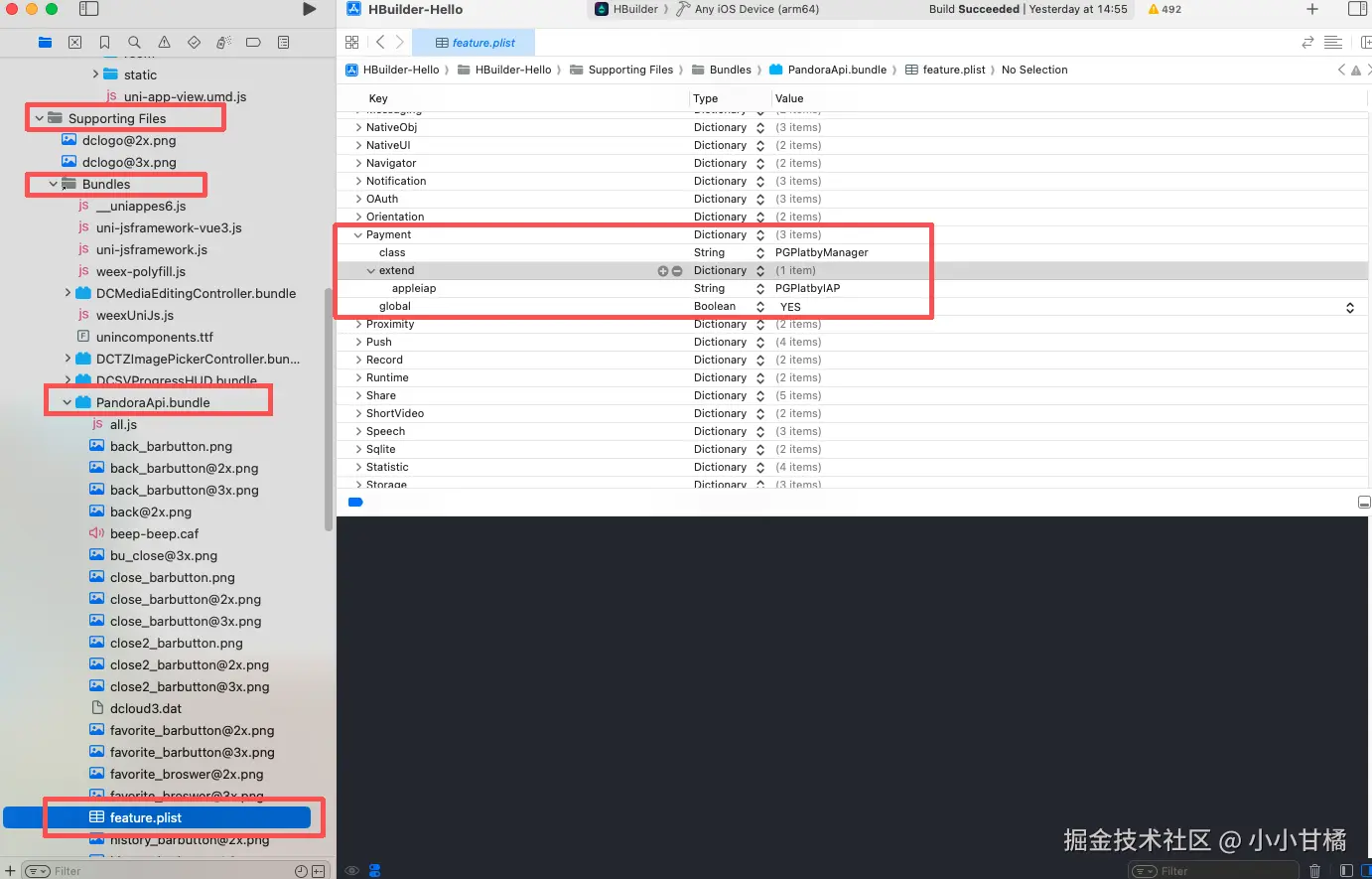Click the Bundles breadcrumb item
Viewport: 1372px width, 879px height.
721,70
